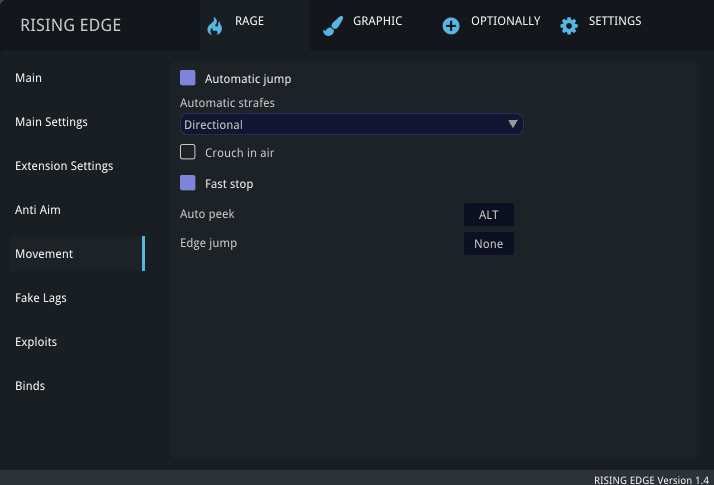Open the Automatic strafes Directional dropdown
This screenshot has height=485, width=714.
352,124
